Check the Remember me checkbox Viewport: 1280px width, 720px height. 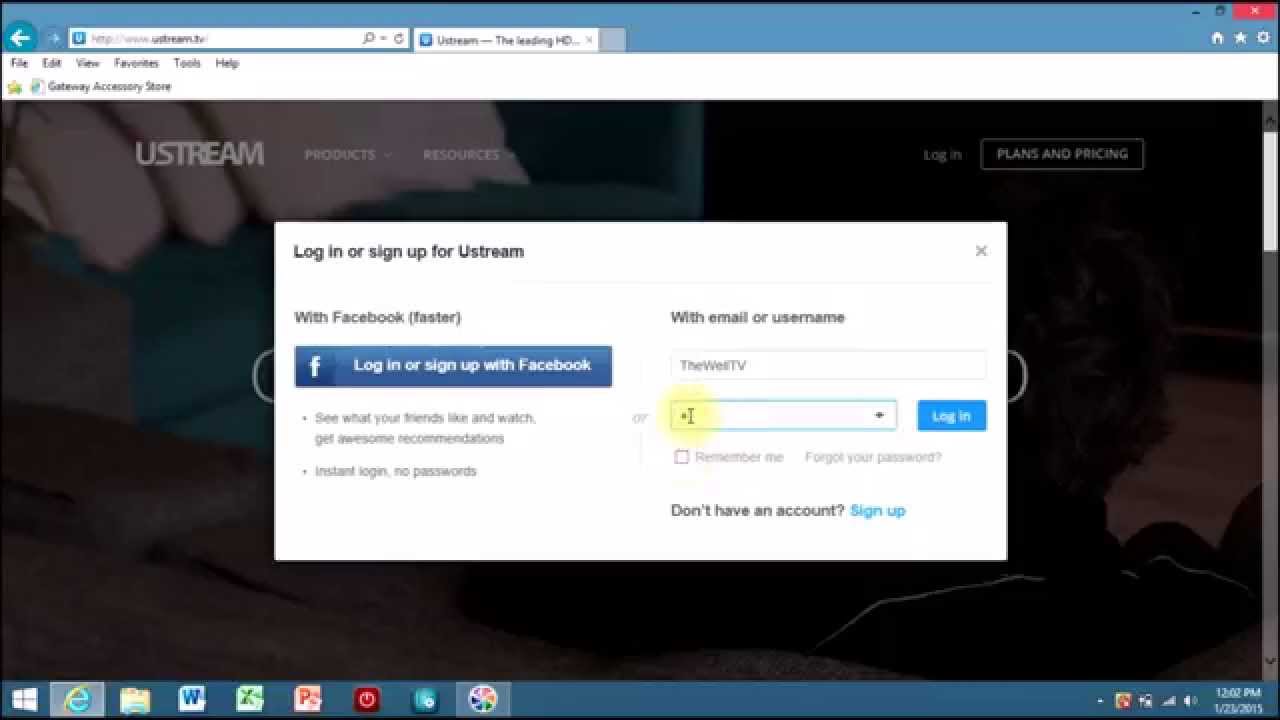(x=681, y=457)
